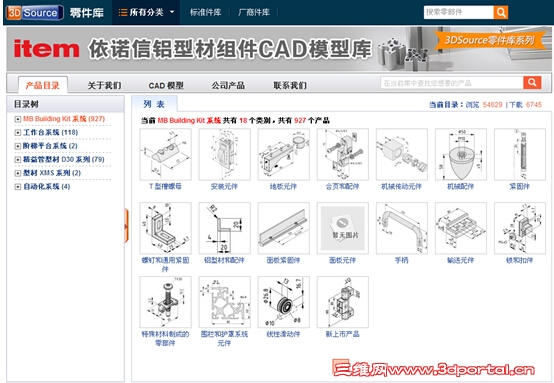Viewport: 554px width, 383px height.
Task: Open the 铝型材和配件 thumbnail
Action: point(225,228)
